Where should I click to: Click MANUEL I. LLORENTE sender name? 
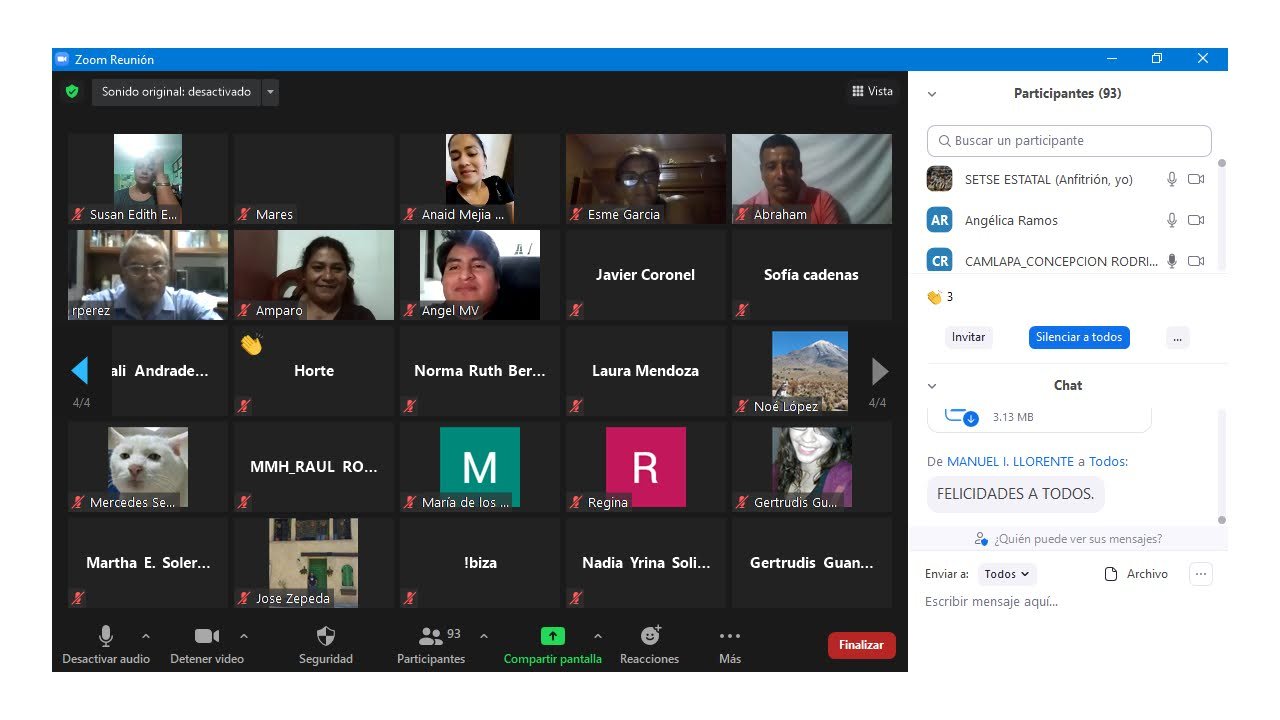point(1010,461)
